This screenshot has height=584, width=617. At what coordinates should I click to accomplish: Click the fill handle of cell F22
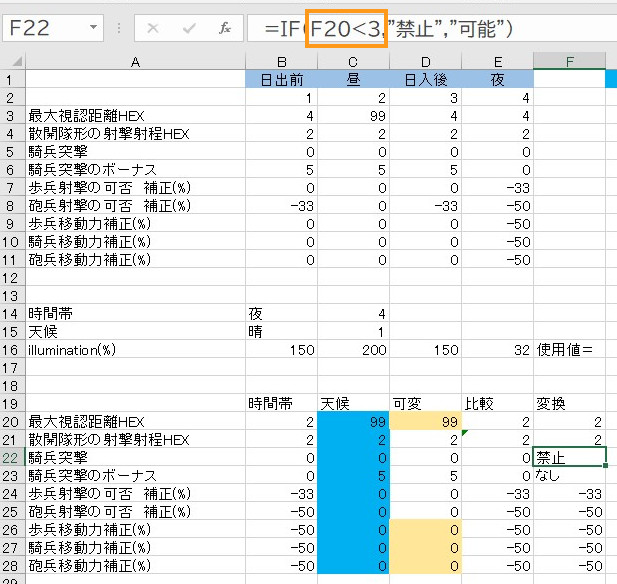click(606, 466)
